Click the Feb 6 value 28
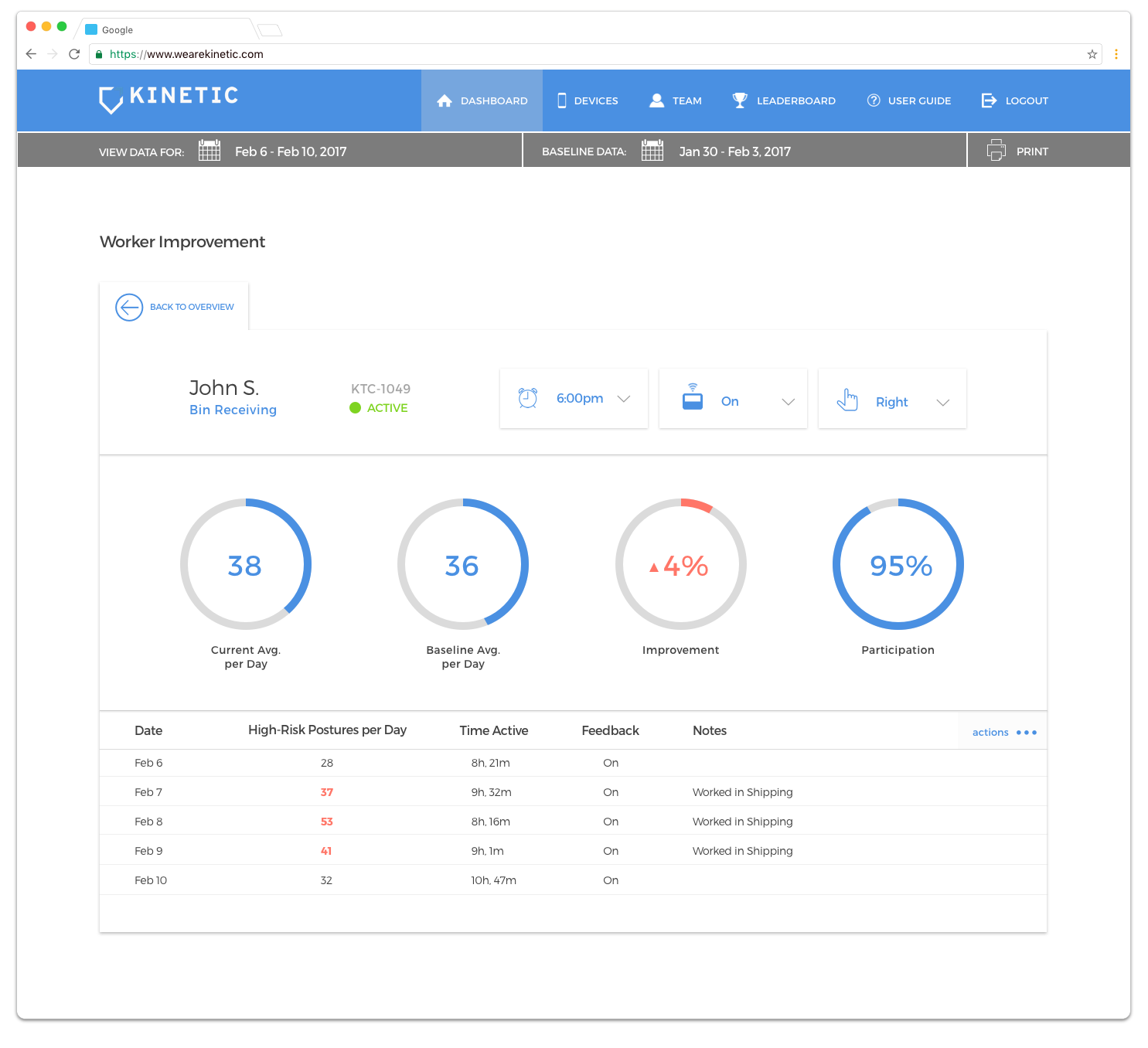Image resolution: width=1148 pixels, height=1048 pixels. point(327,763)
